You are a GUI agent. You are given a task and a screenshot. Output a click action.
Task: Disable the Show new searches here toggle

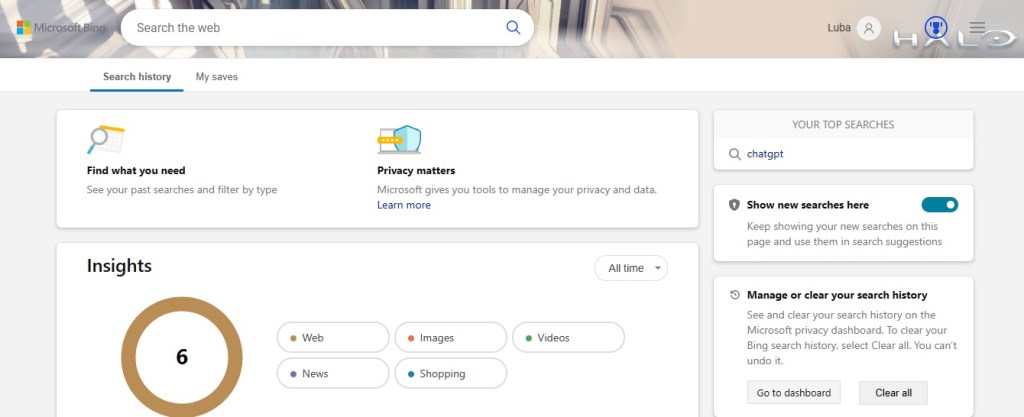tap(939, 205)
